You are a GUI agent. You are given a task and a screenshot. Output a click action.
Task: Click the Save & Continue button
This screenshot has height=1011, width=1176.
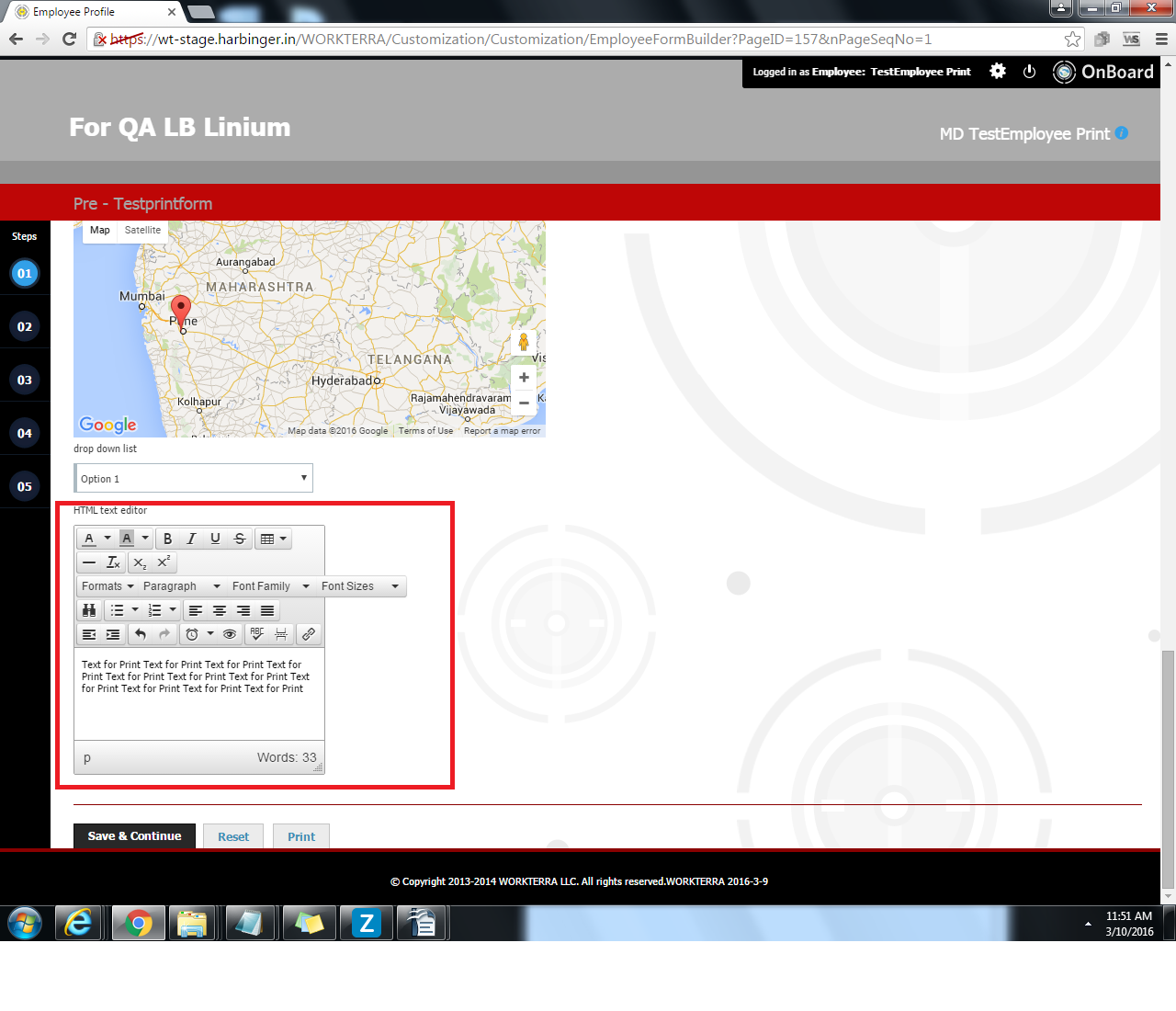(x=134, y=836)
